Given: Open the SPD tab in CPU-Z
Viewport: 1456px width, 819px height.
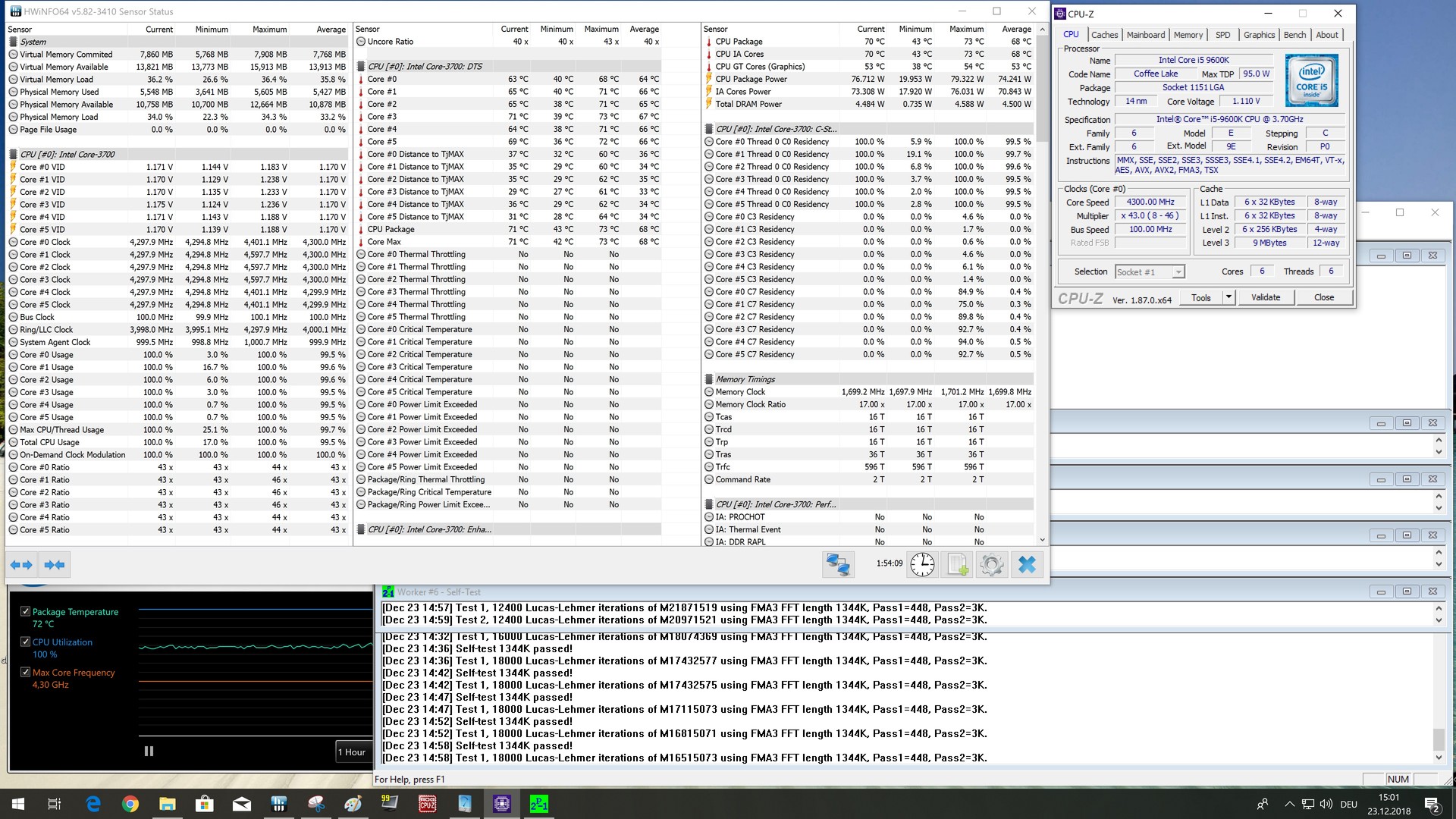Looking at the screenshot, I should 1222,35.
